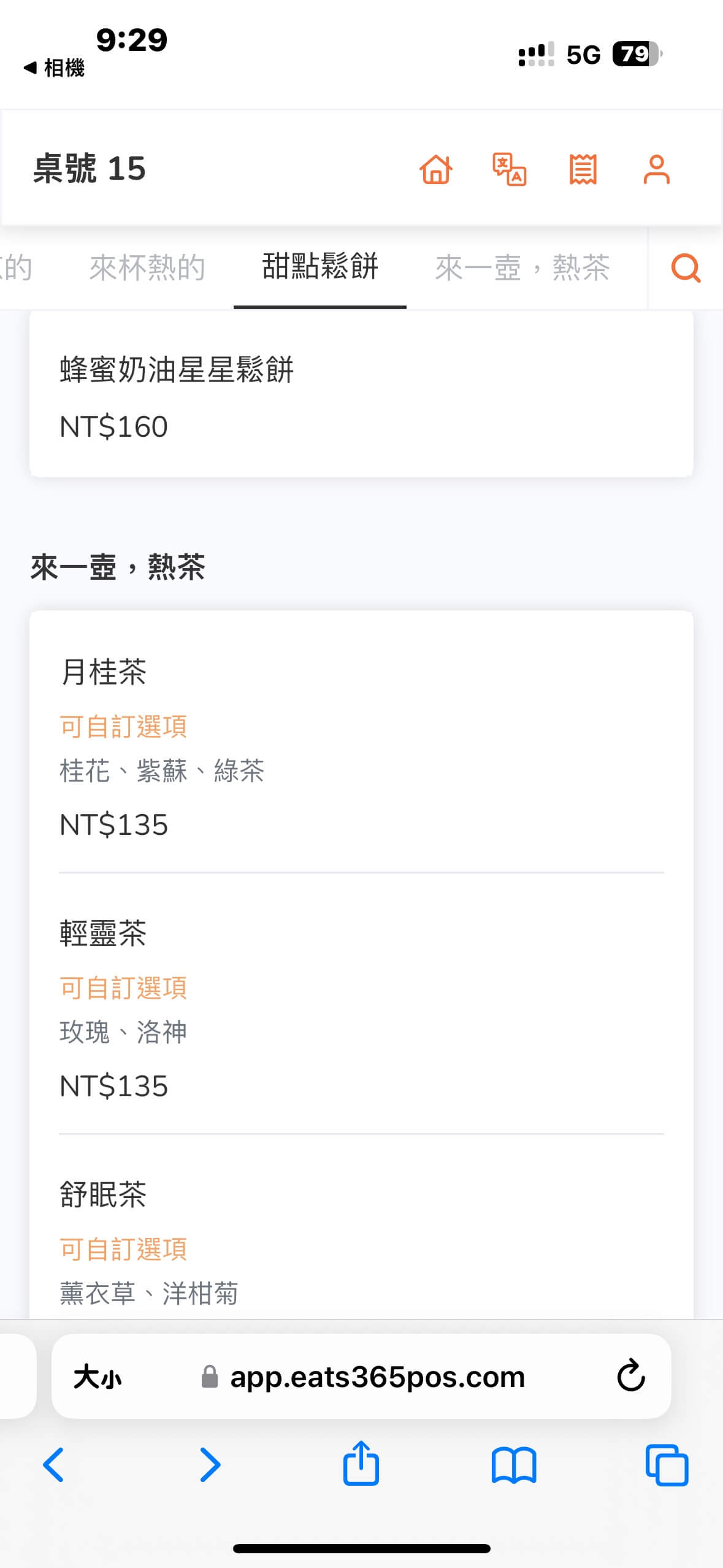The image size is (723, 1568).
Task: Tap the app.eats365pos.com address field
Action: coord(377,1377)
